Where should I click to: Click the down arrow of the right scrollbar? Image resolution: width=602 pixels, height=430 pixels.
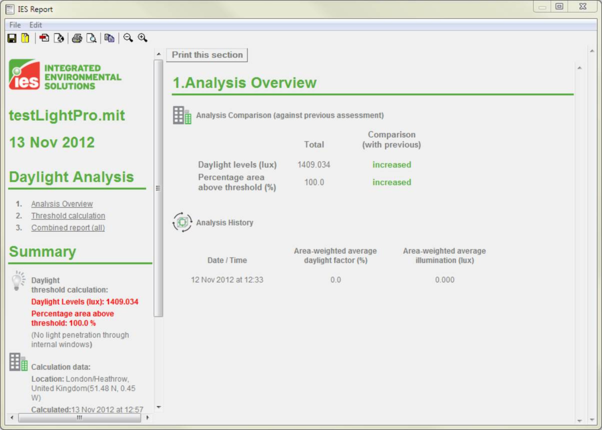pyautogui.click(x=579, y=420)
